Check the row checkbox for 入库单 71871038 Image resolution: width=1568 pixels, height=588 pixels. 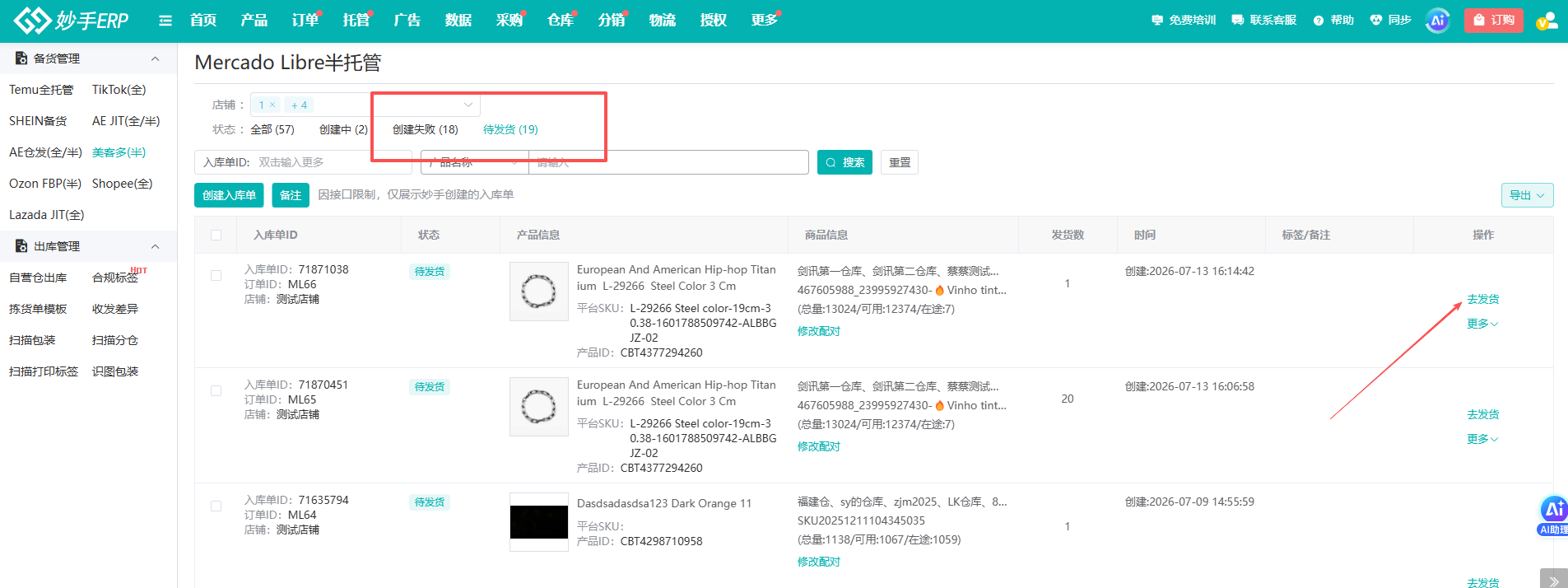click(216, 276)
